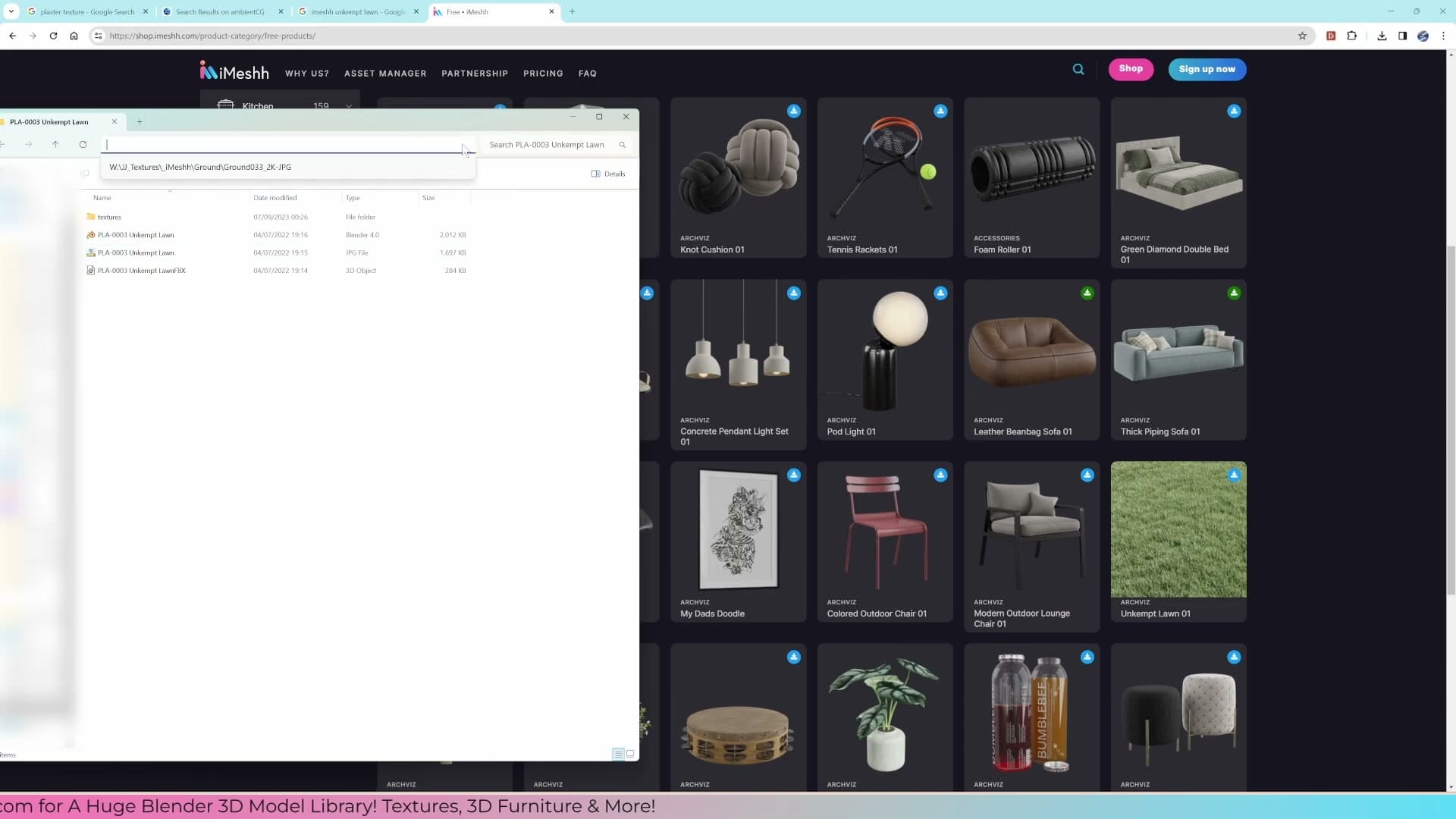Image resolution: width=1456 pixels, height=819 pixels.
Task: Bookmark this page with the star icon
Action: [1302, 36]
